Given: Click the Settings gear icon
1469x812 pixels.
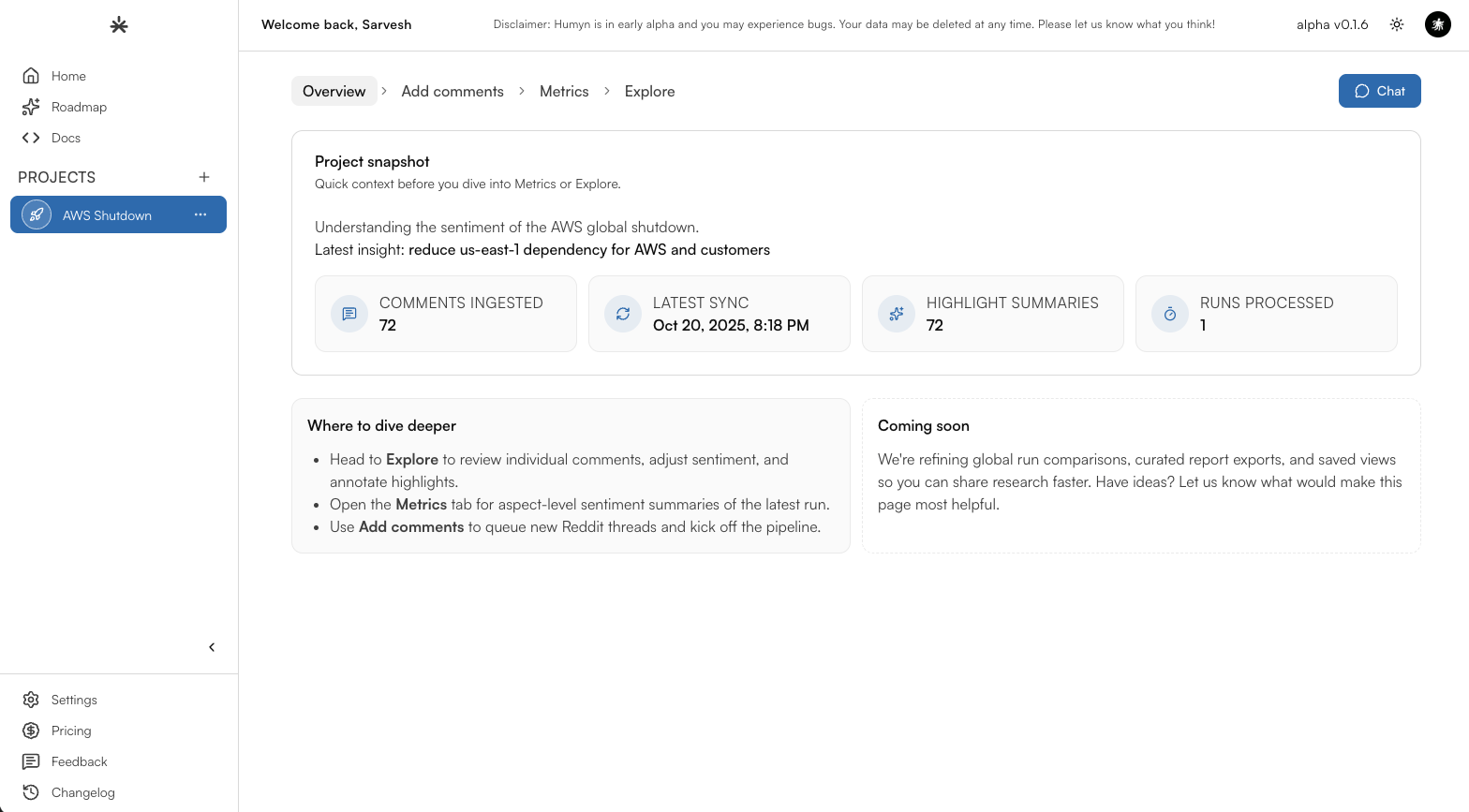Looking at the screenshot, I should (x=31, y=700).
